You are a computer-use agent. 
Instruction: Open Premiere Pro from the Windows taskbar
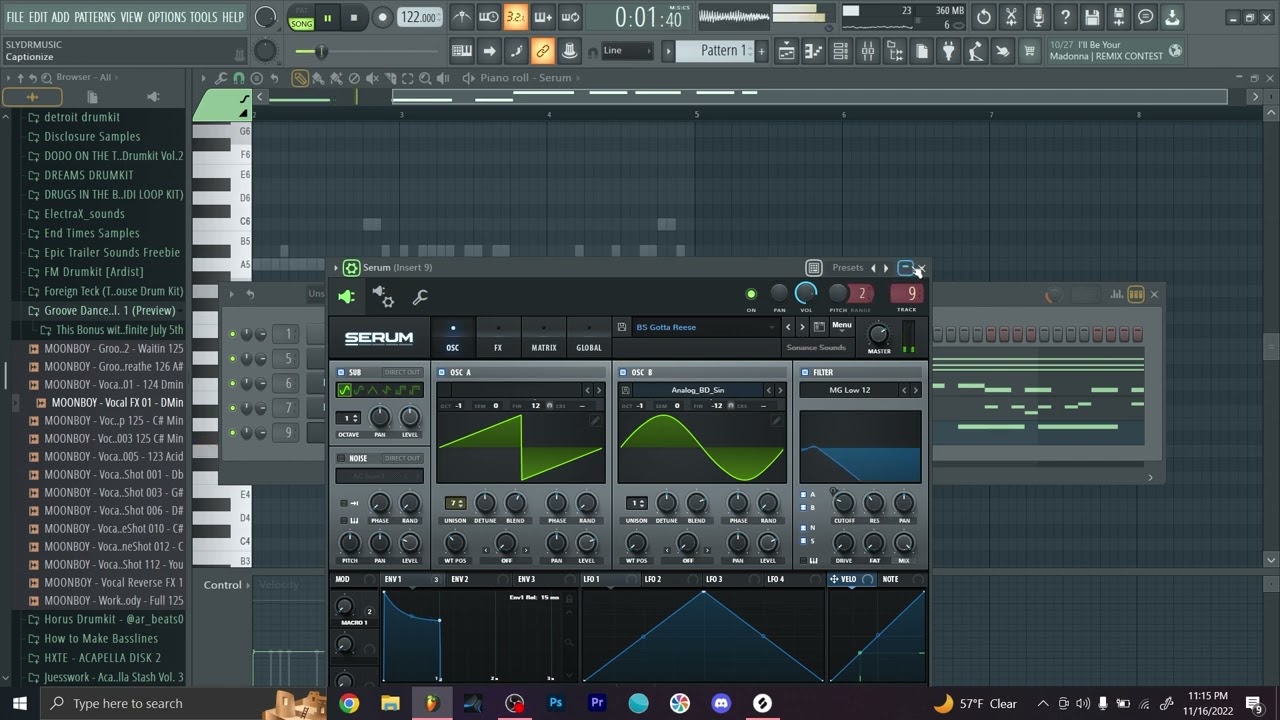tap(597, 703)
